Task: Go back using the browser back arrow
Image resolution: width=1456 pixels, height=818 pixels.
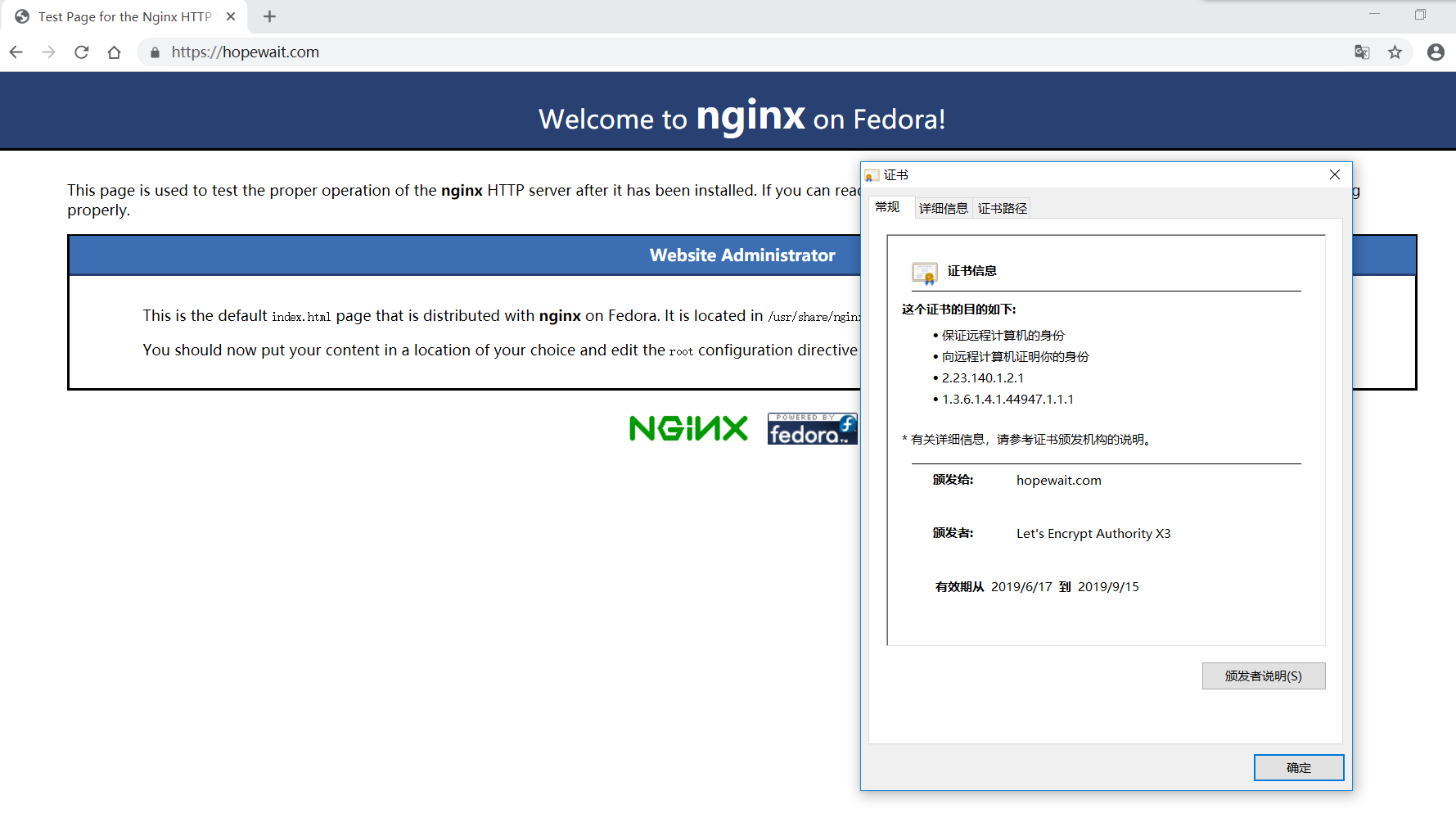Action: pyautogui.click(x=16, y=52)
